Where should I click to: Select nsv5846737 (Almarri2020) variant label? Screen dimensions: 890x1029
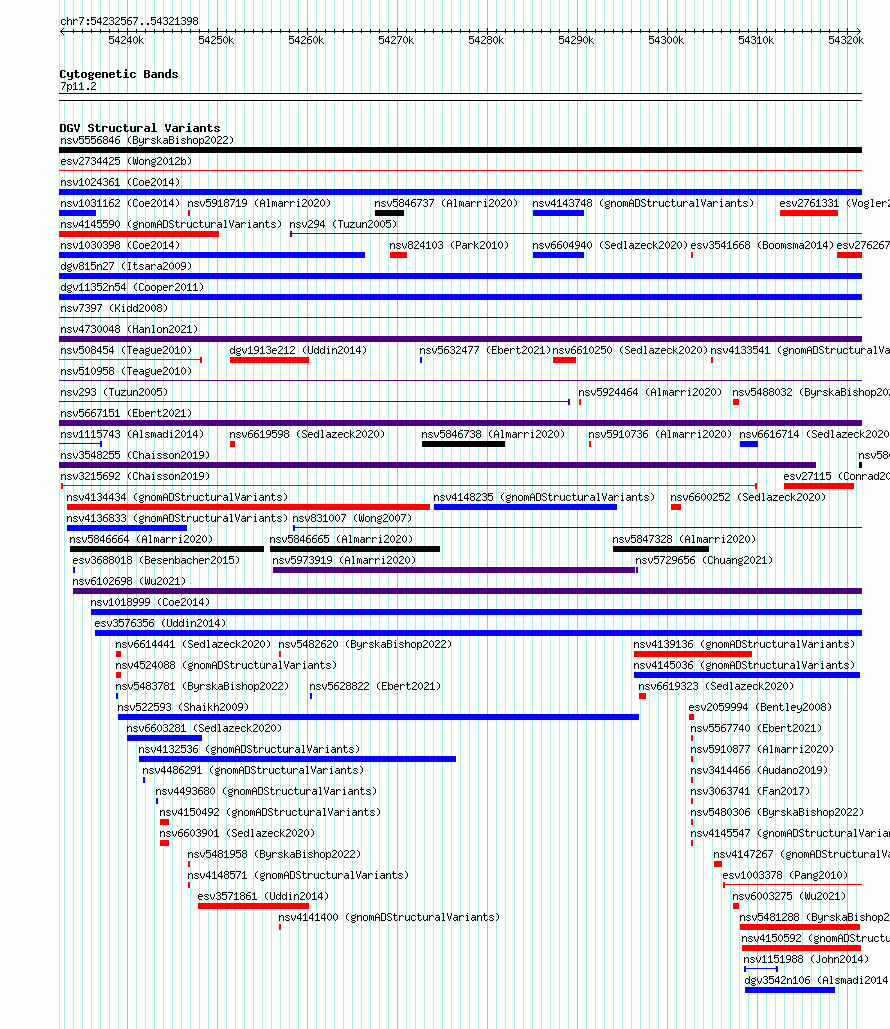[x=446, y=203]
